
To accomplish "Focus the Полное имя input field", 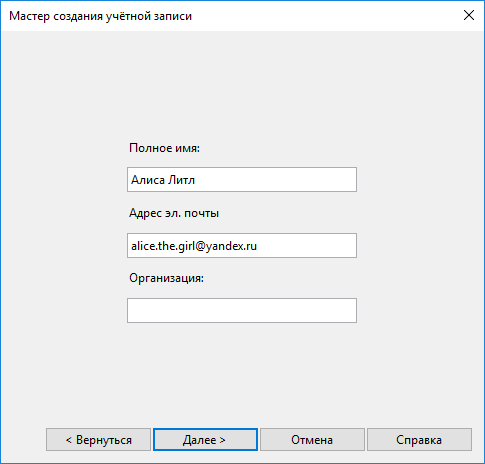I will 242,180.
